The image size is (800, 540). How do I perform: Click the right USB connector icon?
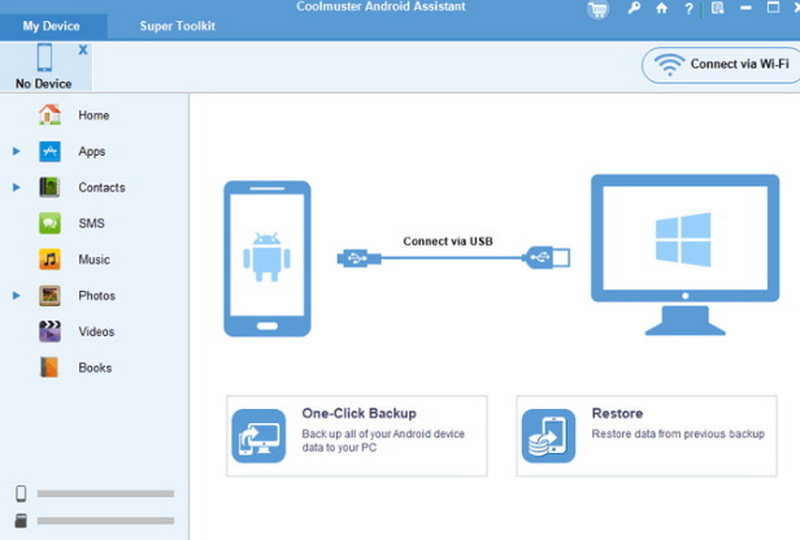pyautogui.click(x=546, y=257)
